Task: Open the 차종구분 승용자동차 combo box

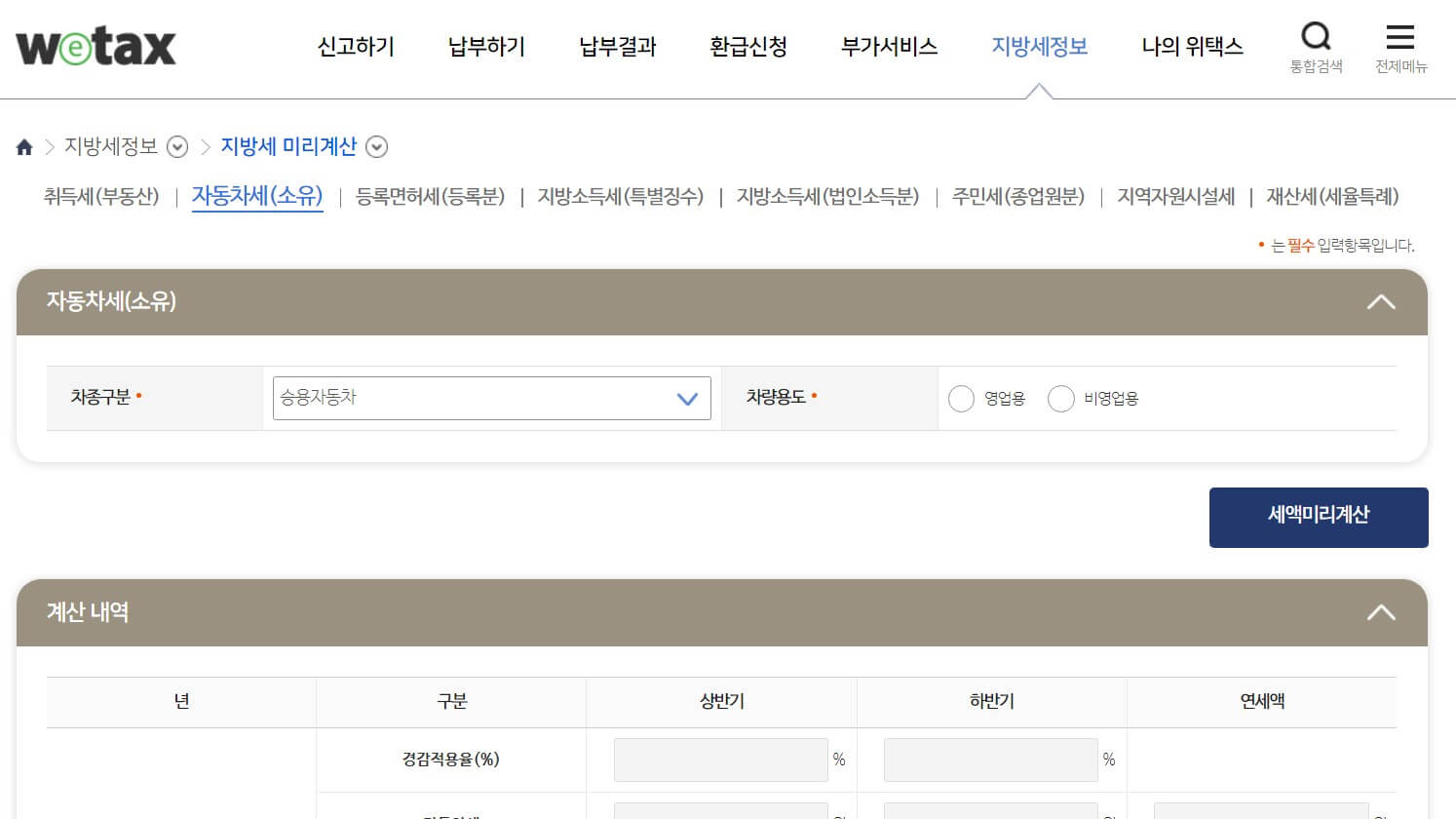Action: (492, 398)
